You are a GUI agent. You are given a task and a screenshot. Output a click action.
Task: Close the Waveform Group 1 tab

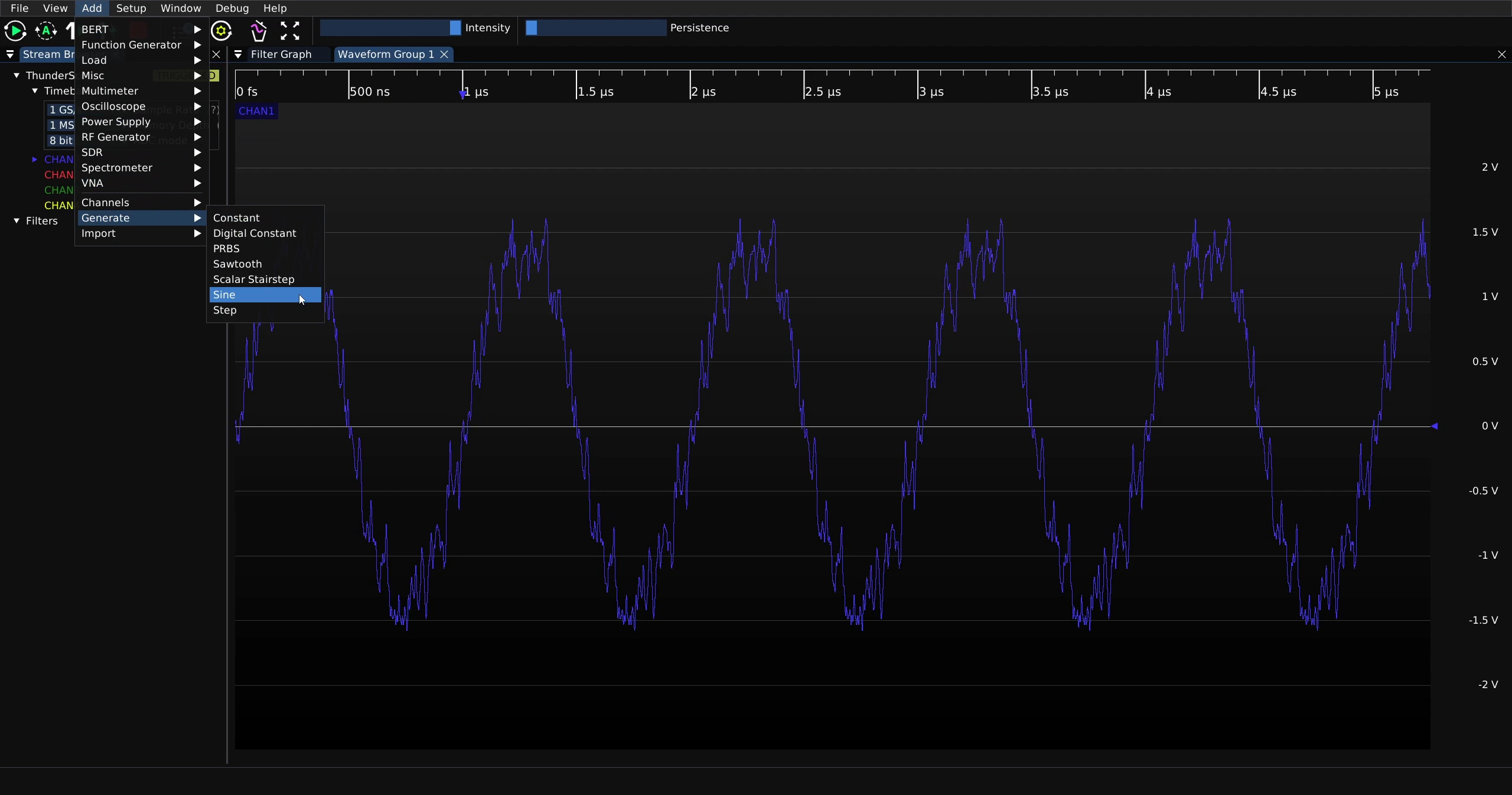tap(445, 54)
